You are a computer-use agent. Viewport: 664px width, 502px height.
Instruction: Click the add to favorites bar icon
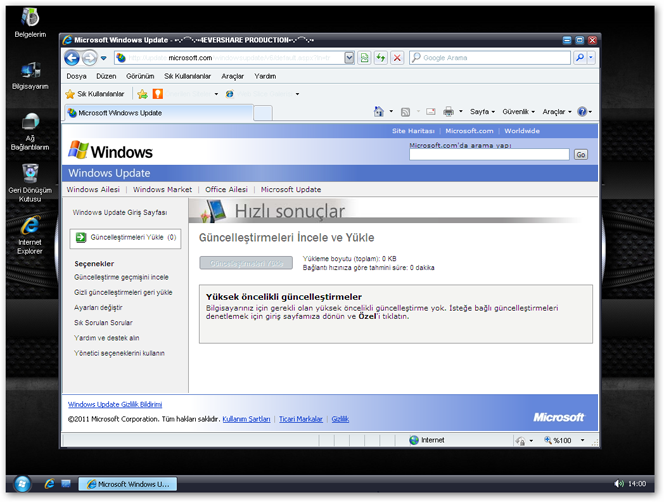pyautogui.click(x=143, y=94)
